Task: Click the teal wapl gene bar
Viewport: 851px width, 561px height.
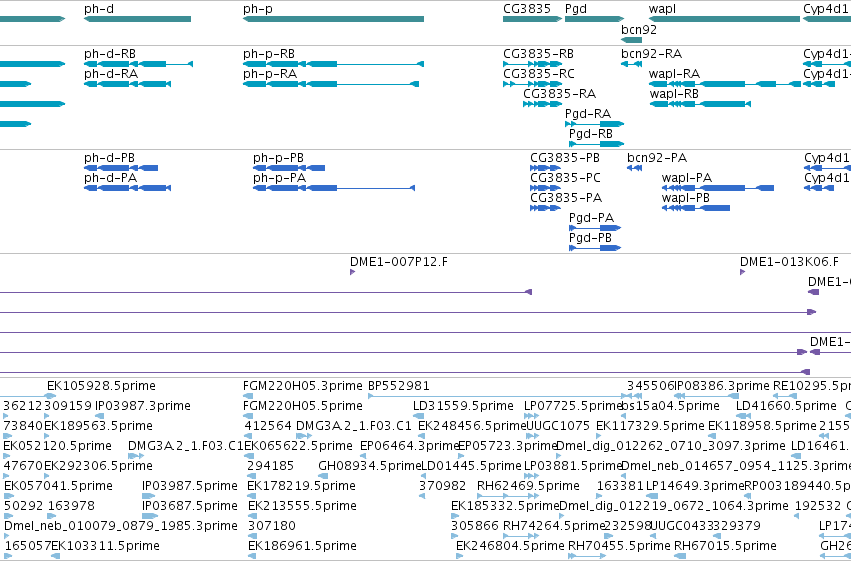Action: point(725,19)
